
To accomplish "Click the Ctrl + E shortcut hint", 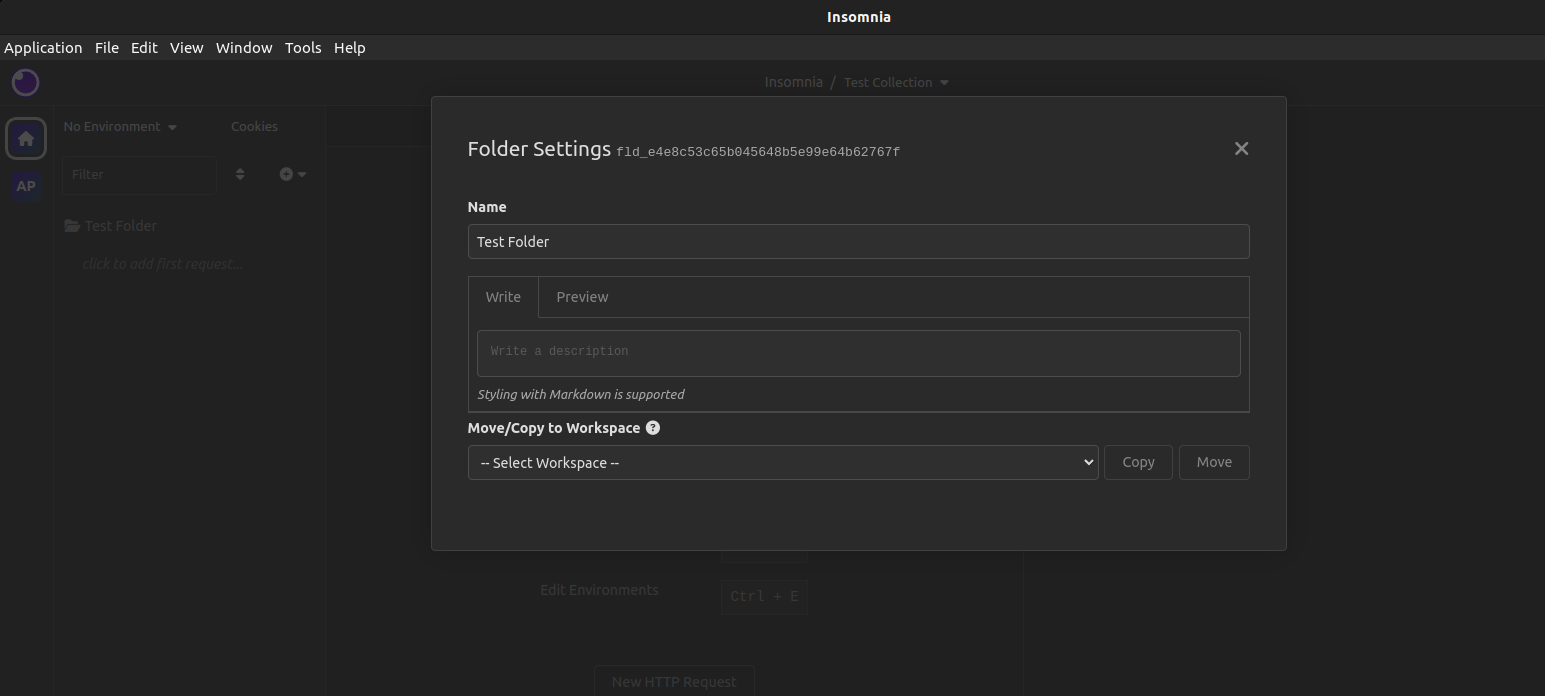I will point(764,596).
